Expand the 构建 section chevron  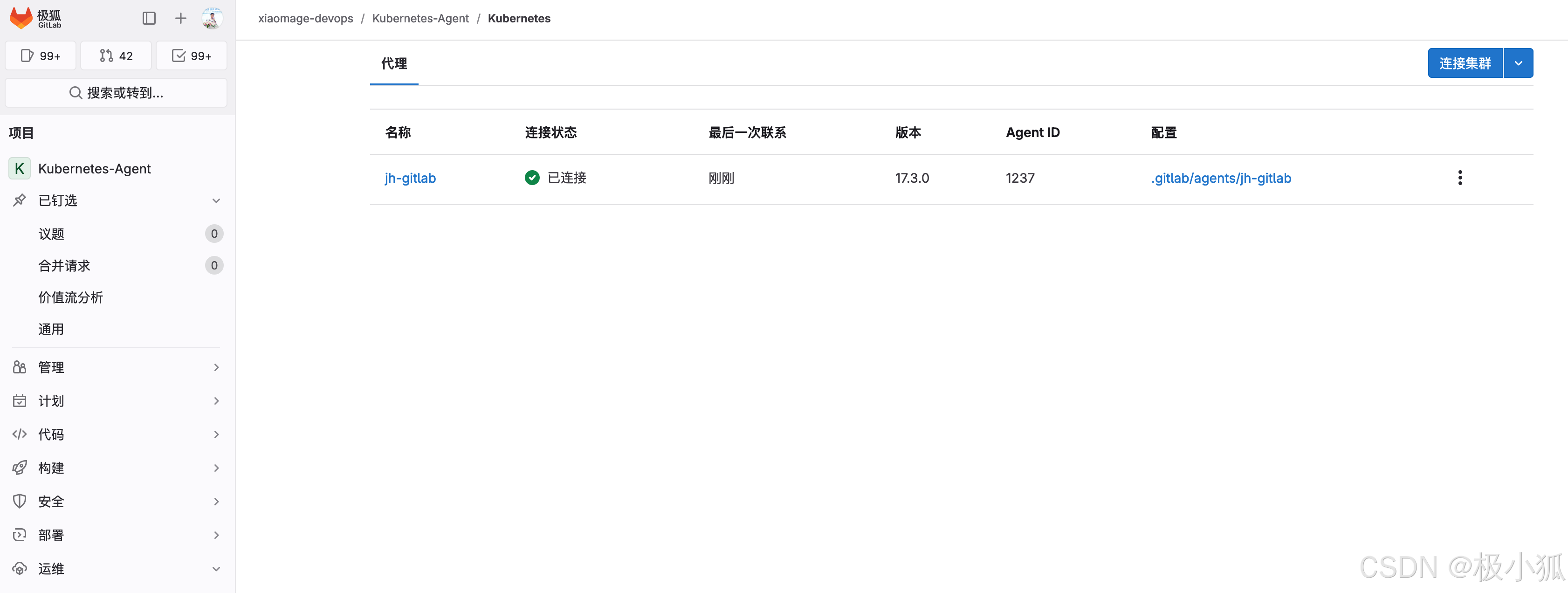(x=216, y=468)
